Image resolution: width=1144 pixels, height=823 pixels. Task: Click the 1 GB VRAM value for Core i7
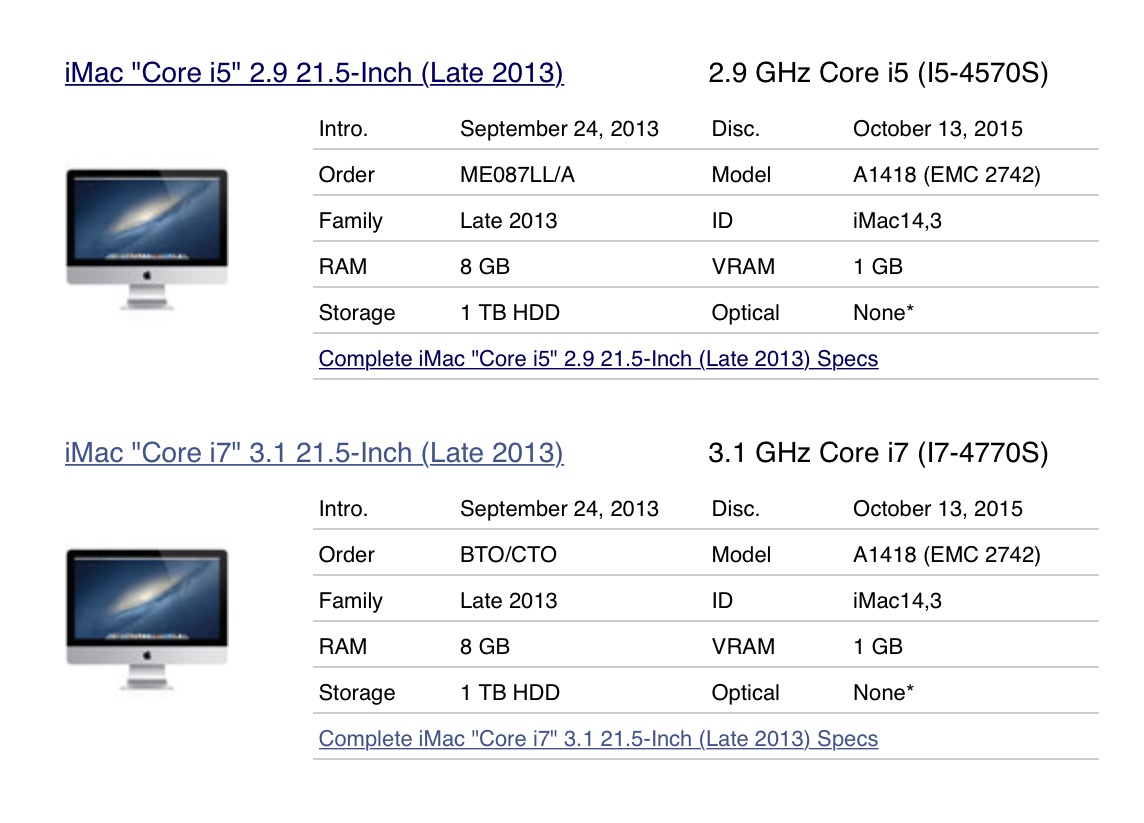[x=878, y=647]
